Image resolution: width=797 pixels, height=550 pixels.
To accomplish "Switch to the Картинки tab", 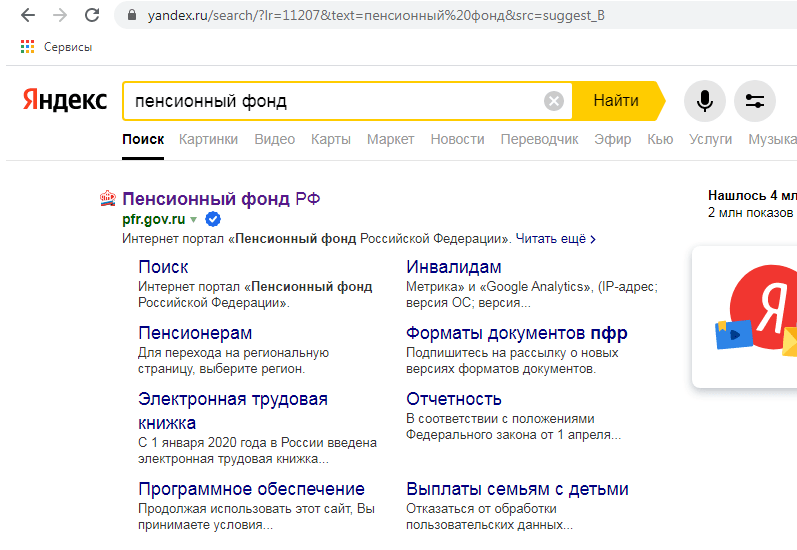I will [208, 139].
